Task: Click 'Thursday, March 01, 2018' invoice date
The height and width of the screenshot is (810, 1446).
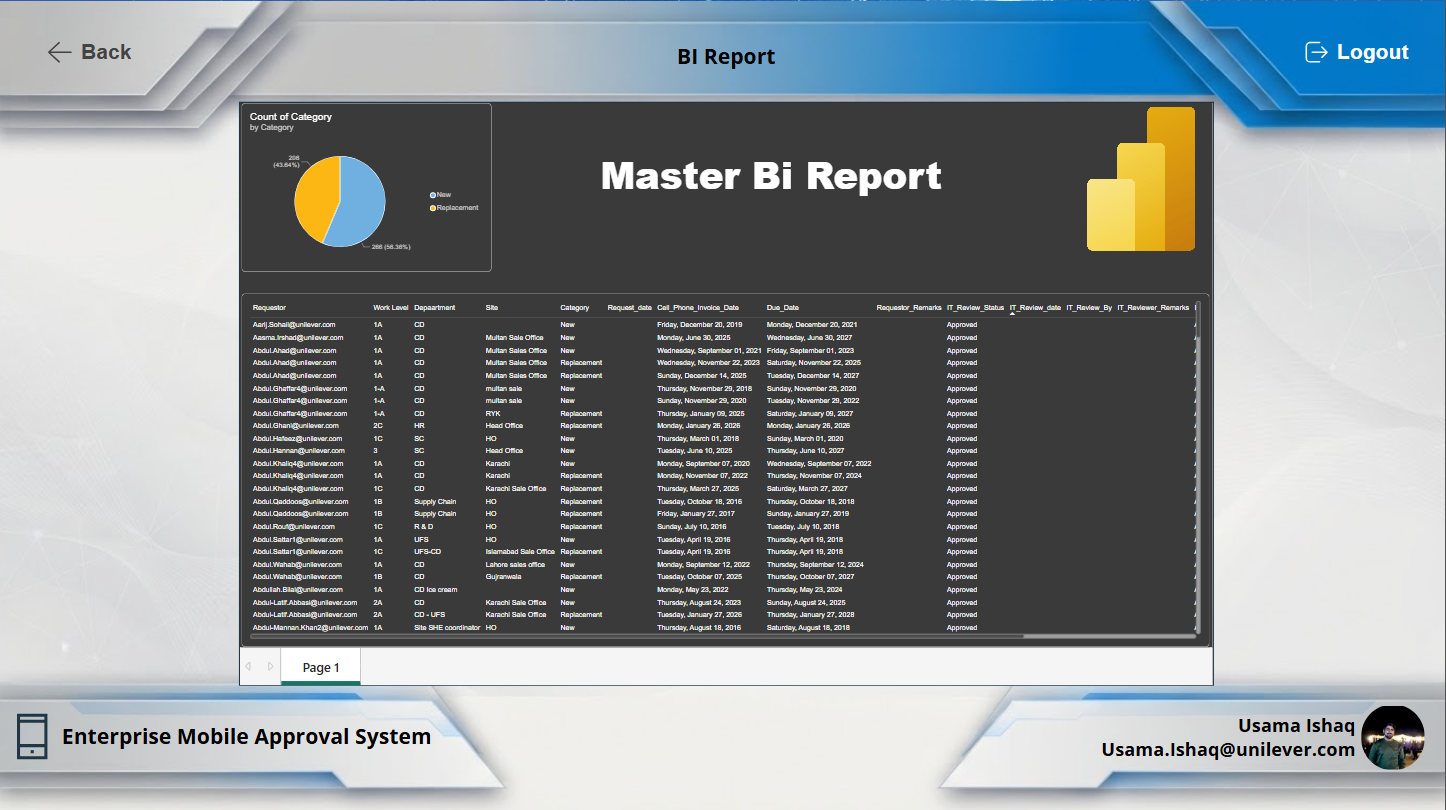Action: tap(698, 439)
